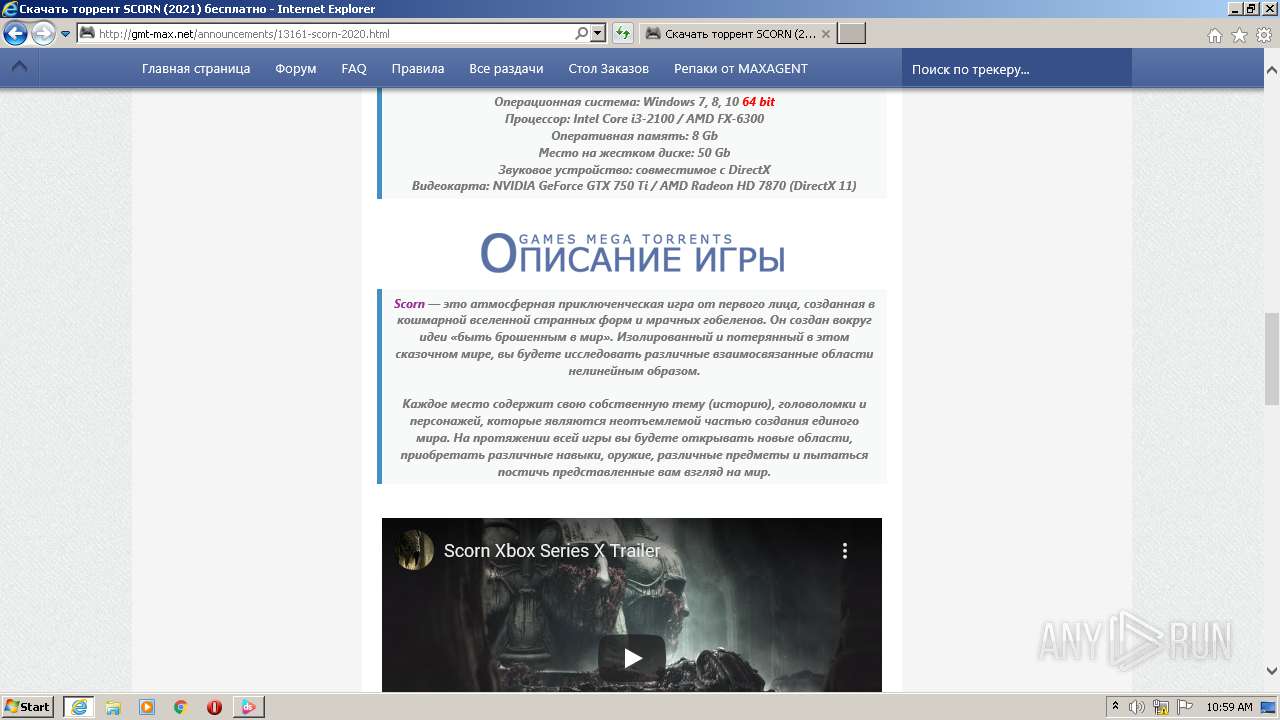Open the Стол Заказов menu item
This screenshot has height=720, width=1280.
click(609, 69)
